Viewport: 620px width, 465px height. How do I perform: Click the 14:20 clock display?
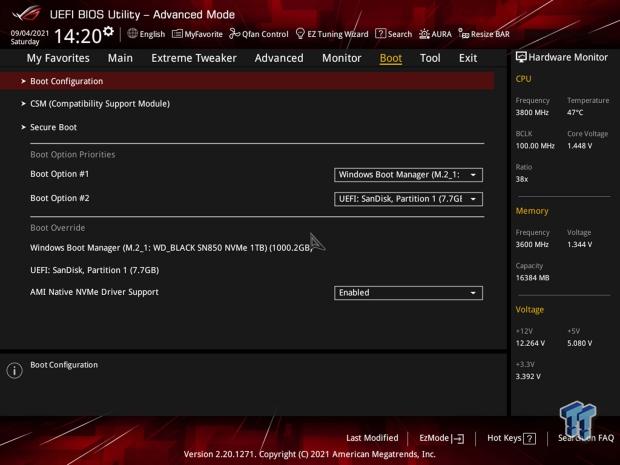tap(78, 36)
